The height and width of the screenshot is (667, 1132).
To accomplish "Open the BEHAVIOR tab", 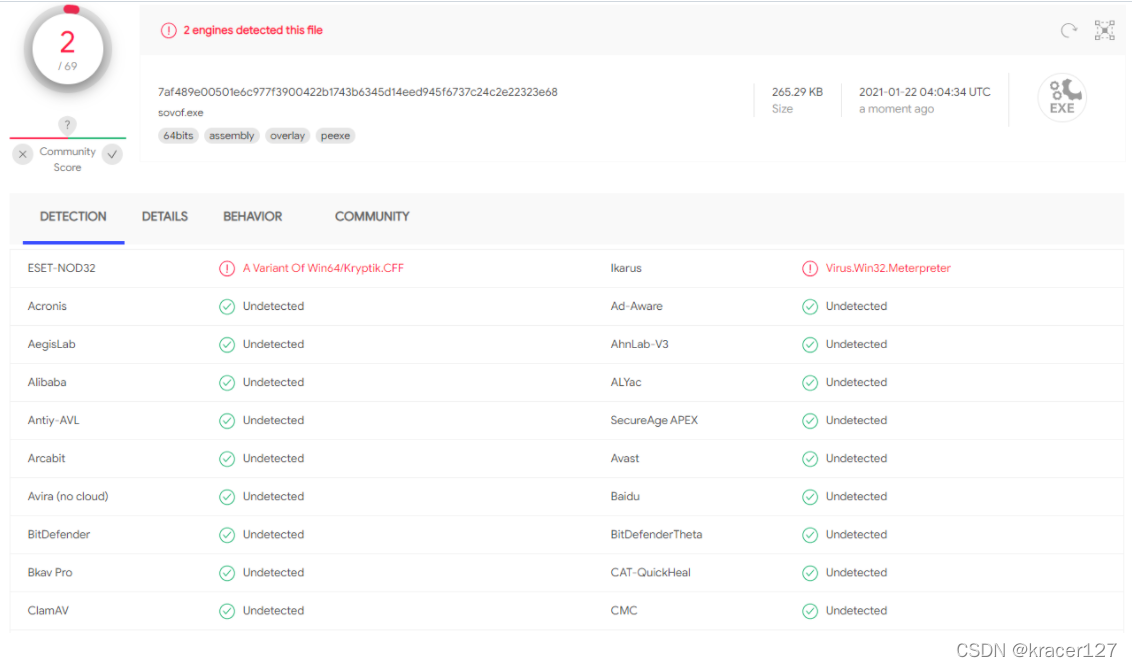I will [252, 216].
